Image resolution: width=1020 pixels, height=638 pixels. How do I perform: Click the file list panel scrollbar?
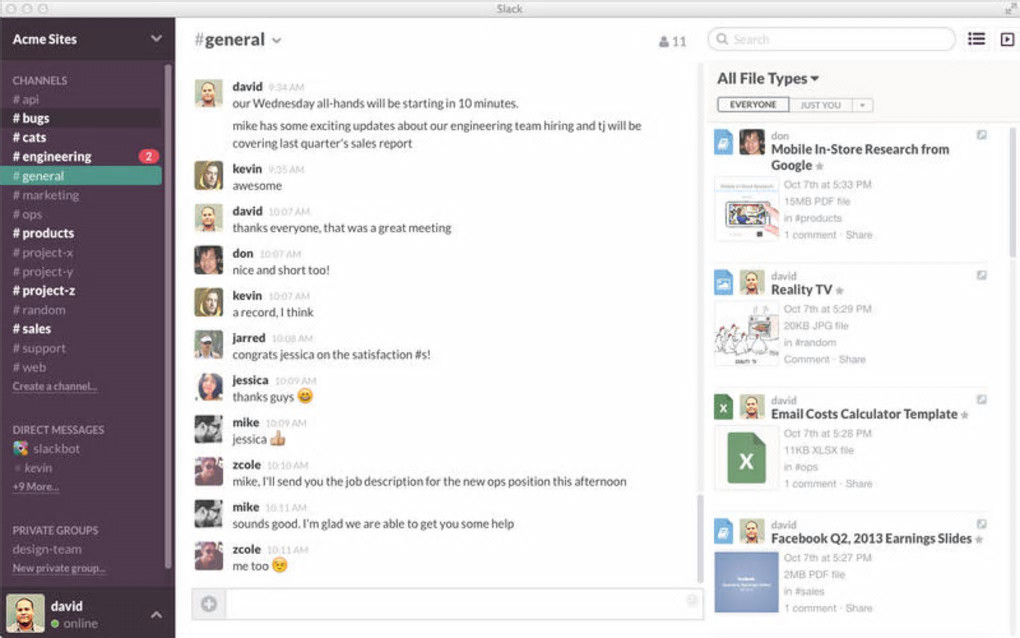(1012, 193)
